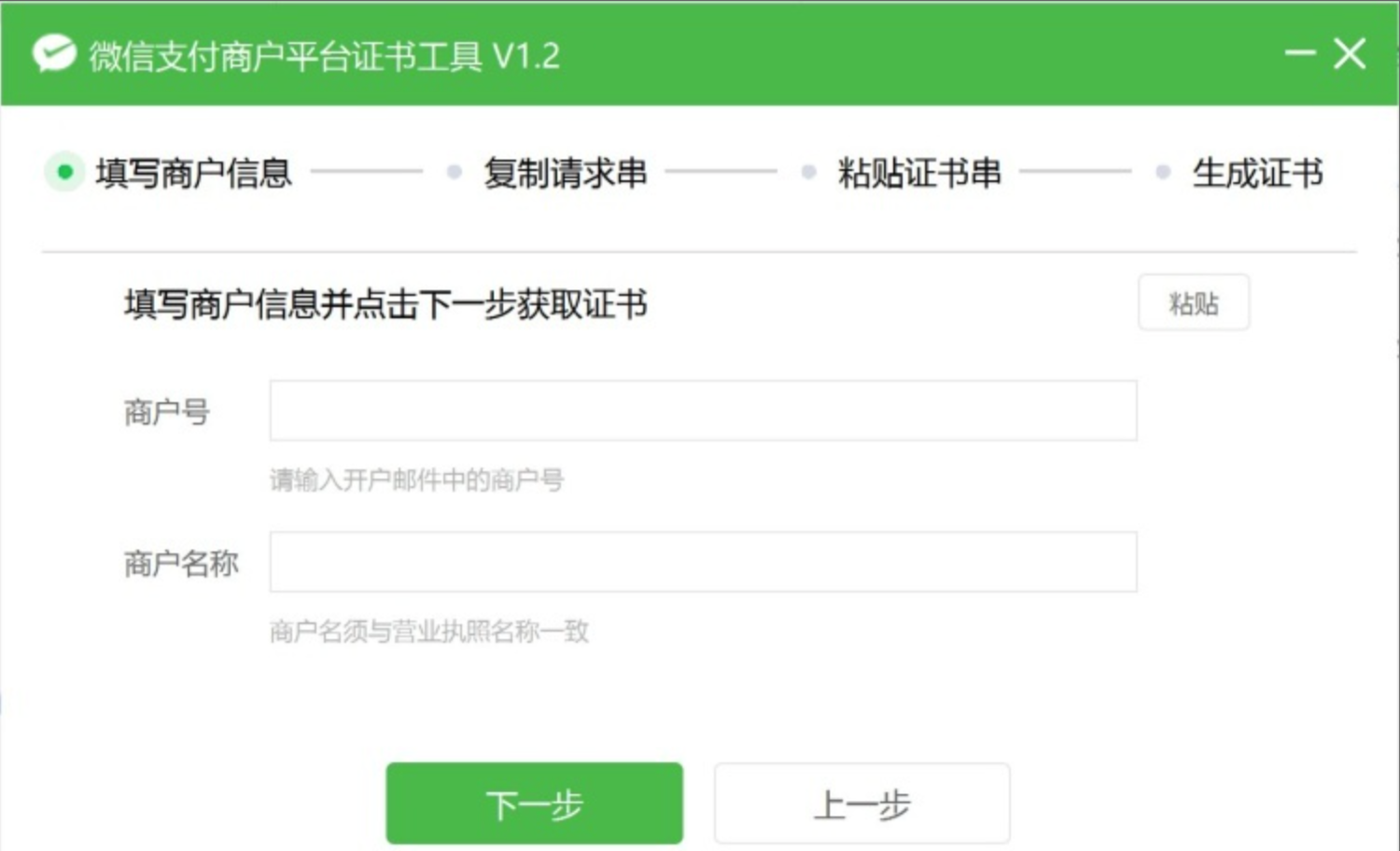Click the 商户名称 field label
This screenshot has width=1400, height=851.
click(x=181, y=563)
